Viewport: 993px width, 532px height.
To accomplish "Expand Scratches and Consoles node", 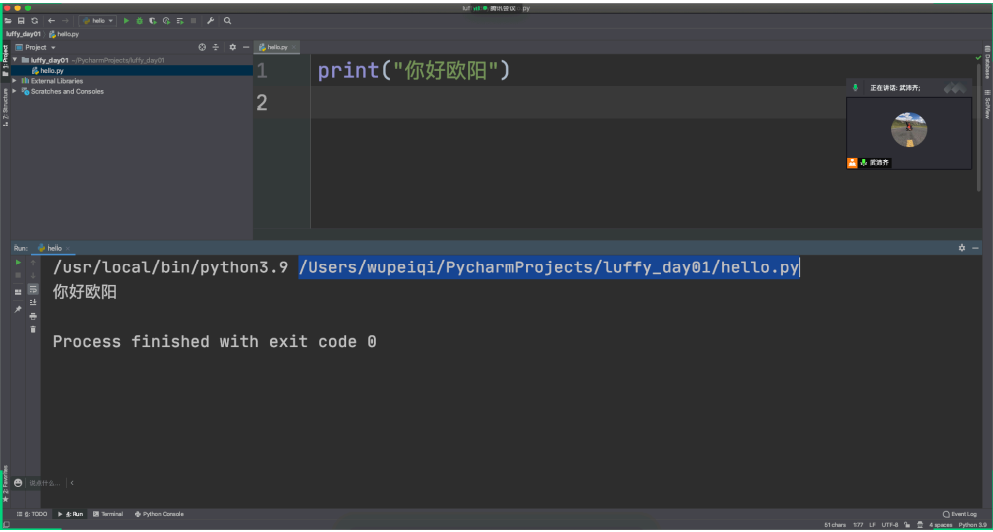I will point(15,91).
